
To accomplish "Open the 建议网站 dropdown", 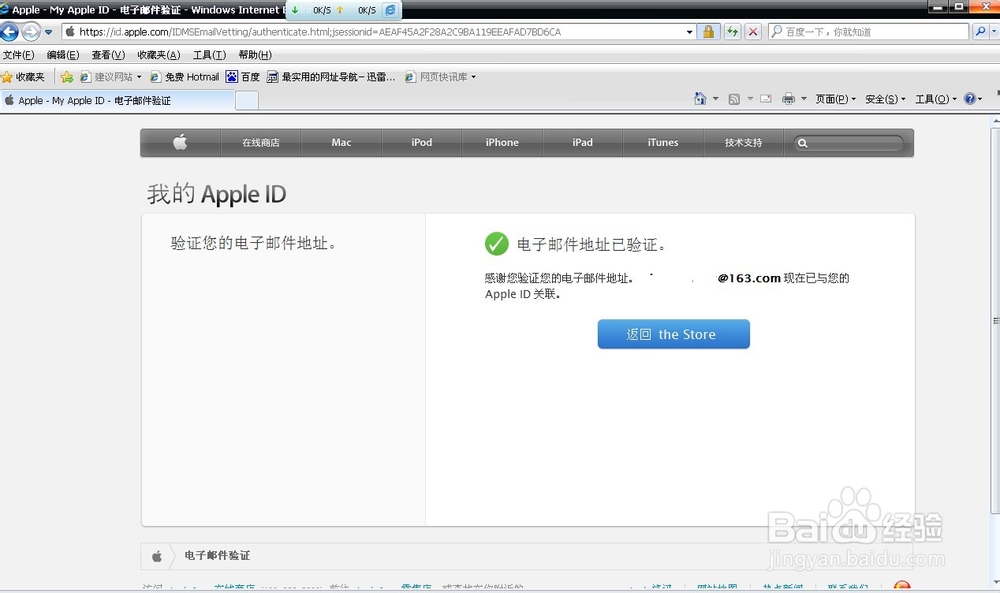I will [x=110, y=77].
